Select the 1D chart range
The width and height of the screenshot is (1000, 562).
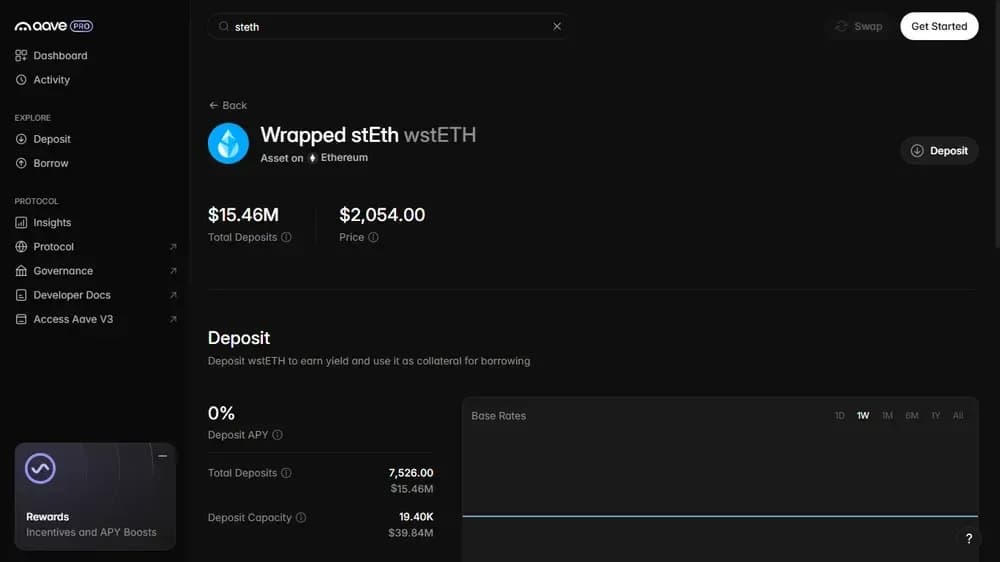(839, 416)
